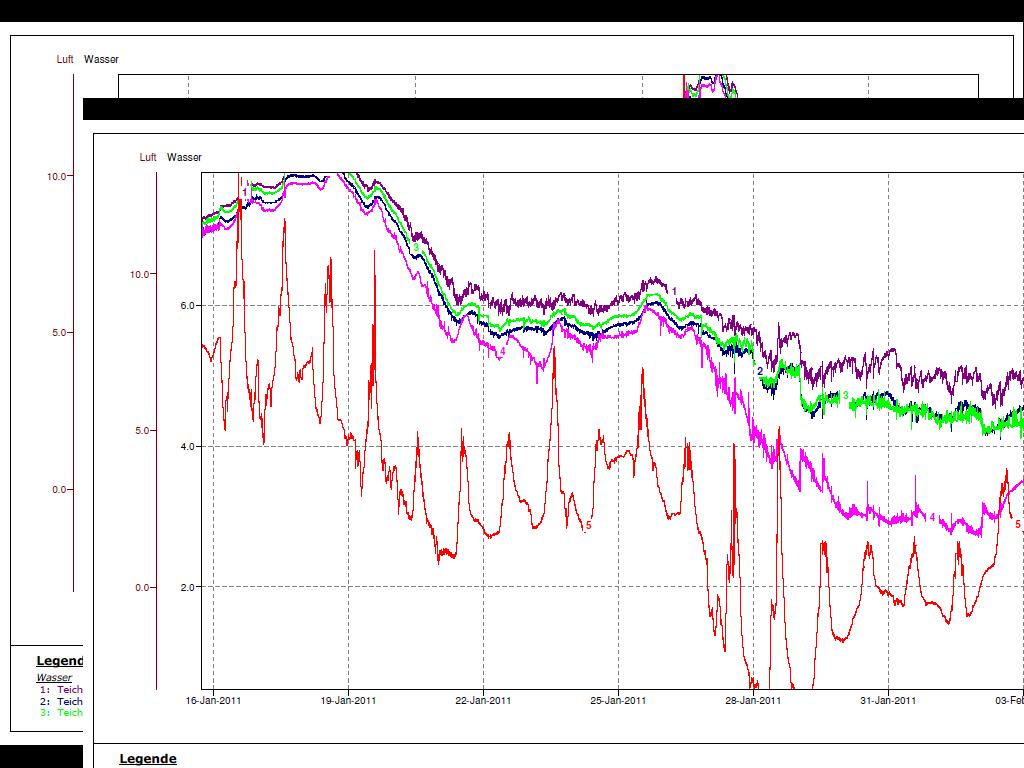Select the 2.0 Wasser axis value
This screenshot has width=1024, height=768.
[x=188, y=587]
